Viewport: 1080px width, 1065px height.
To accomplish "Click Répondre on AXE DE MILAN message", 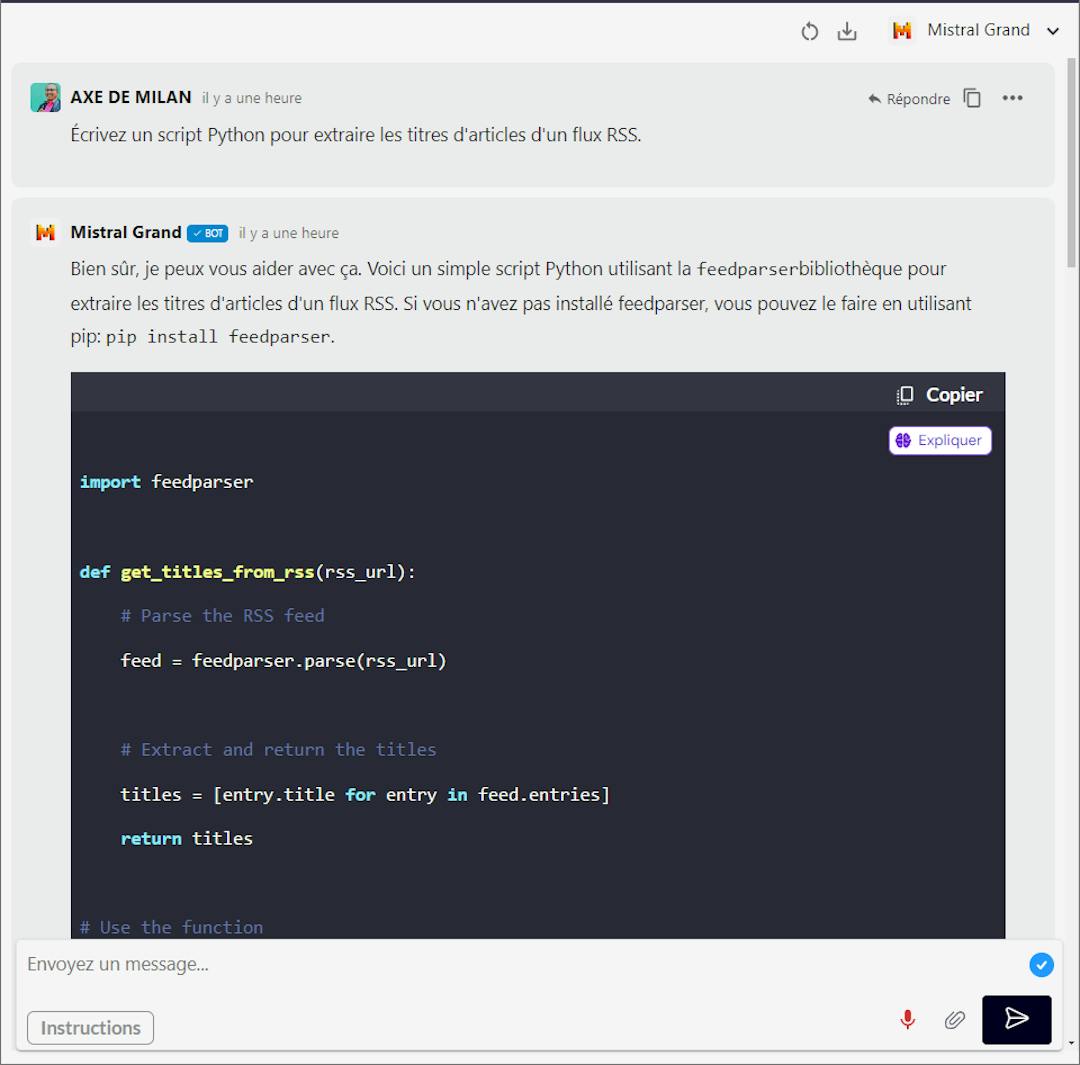I will pos(909,99).
